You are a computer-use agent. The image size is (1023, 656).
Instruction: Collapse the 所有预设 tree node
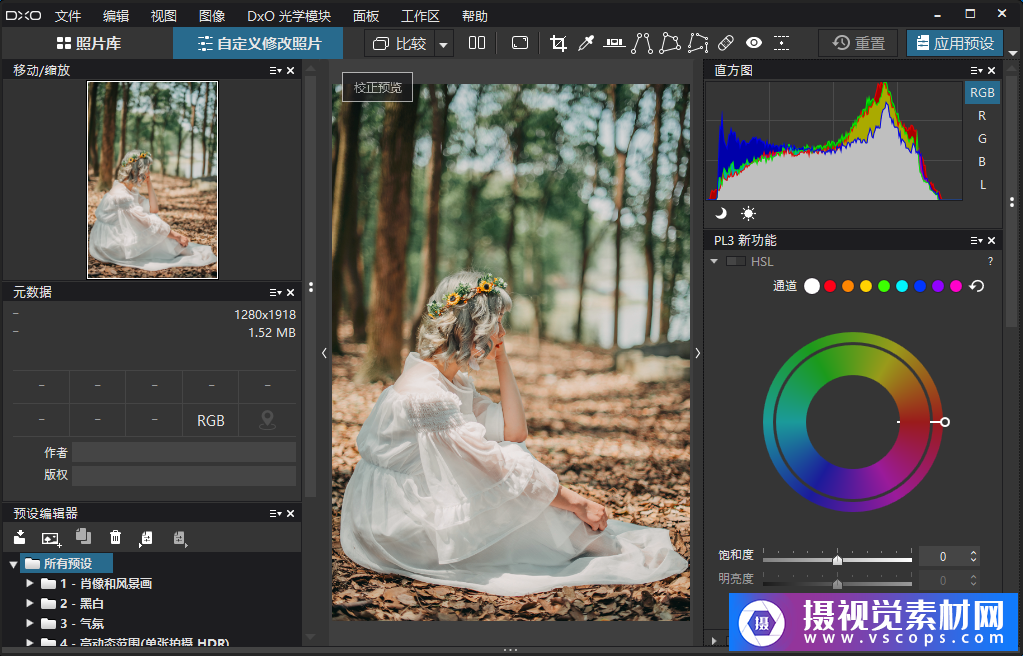[13, 564]
